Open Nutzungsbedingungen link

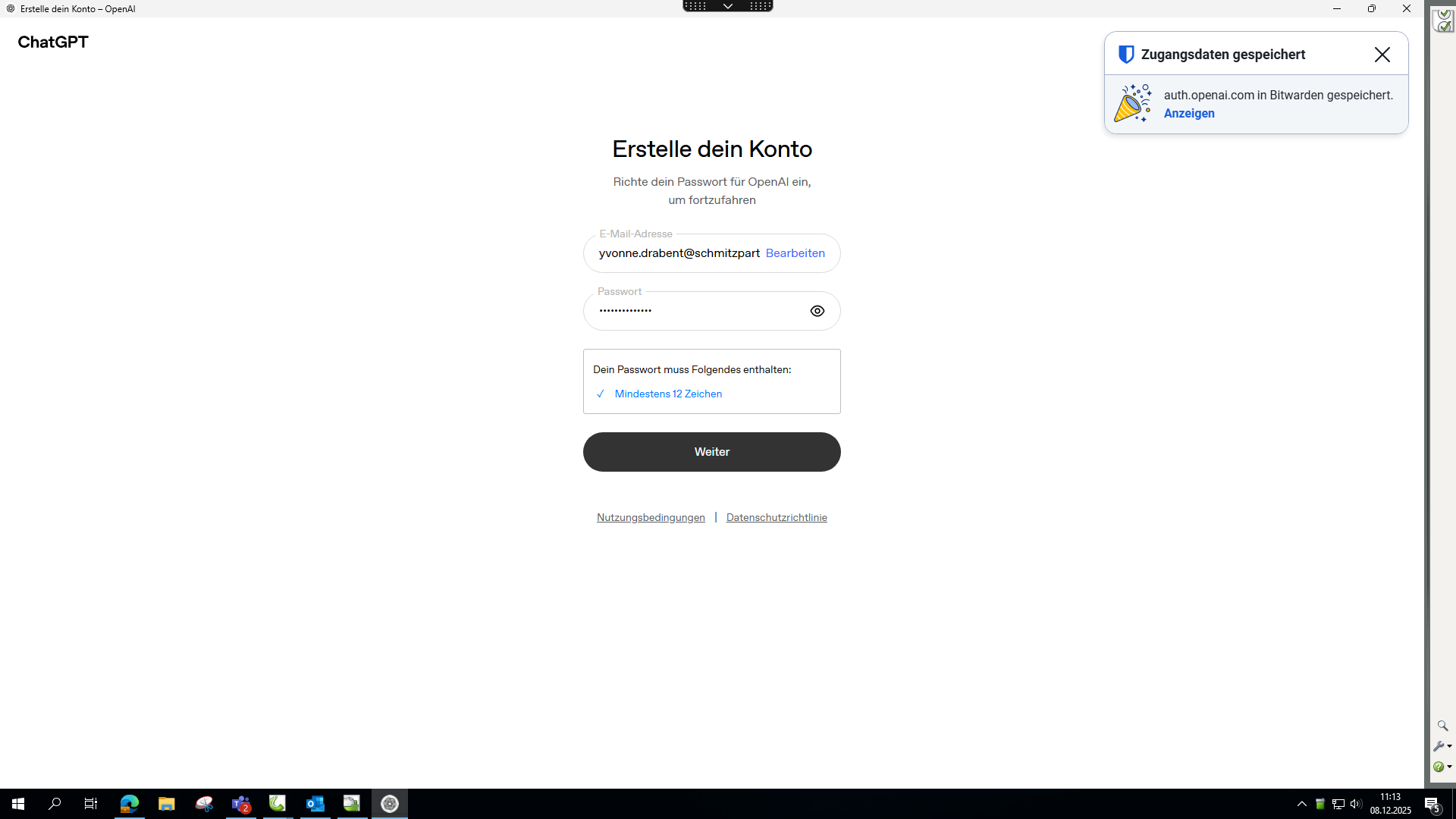click(x=650, y=518)
